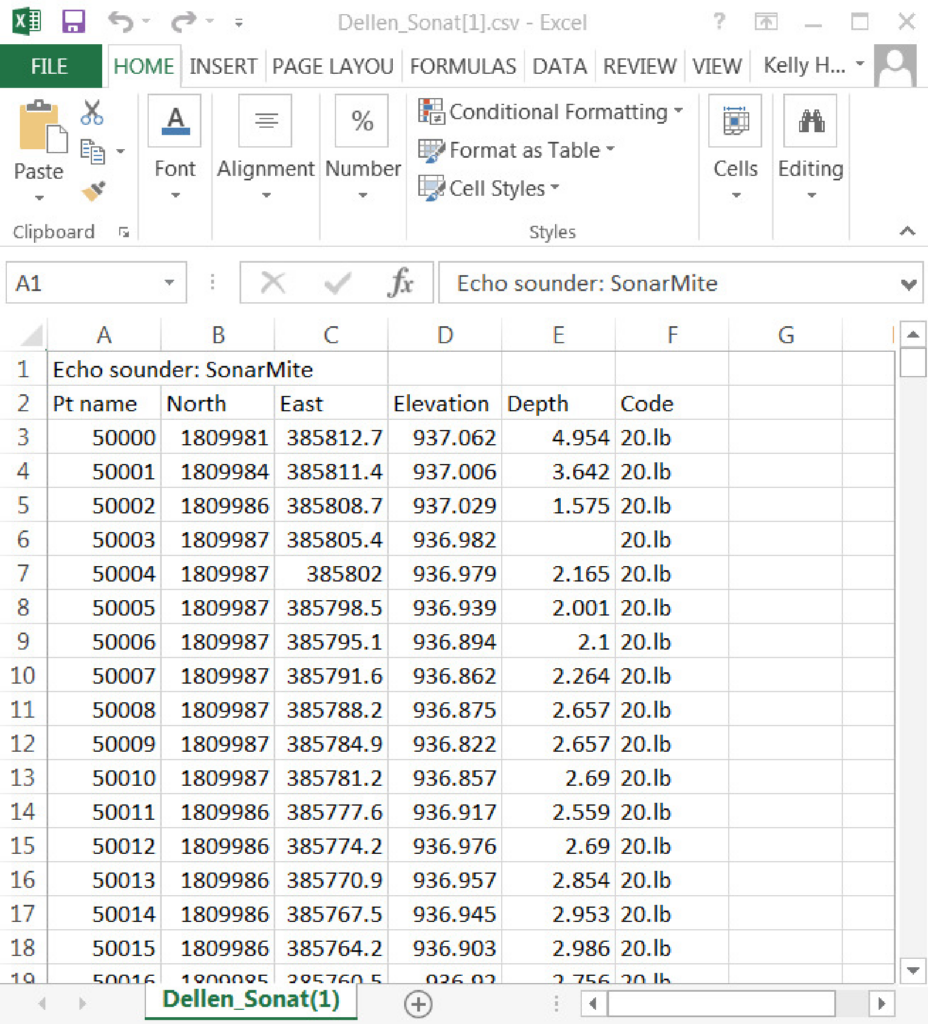Add a new sheet with plus icon
The height and width of the screenshot is (1024, 928).
coord(418,1004)
